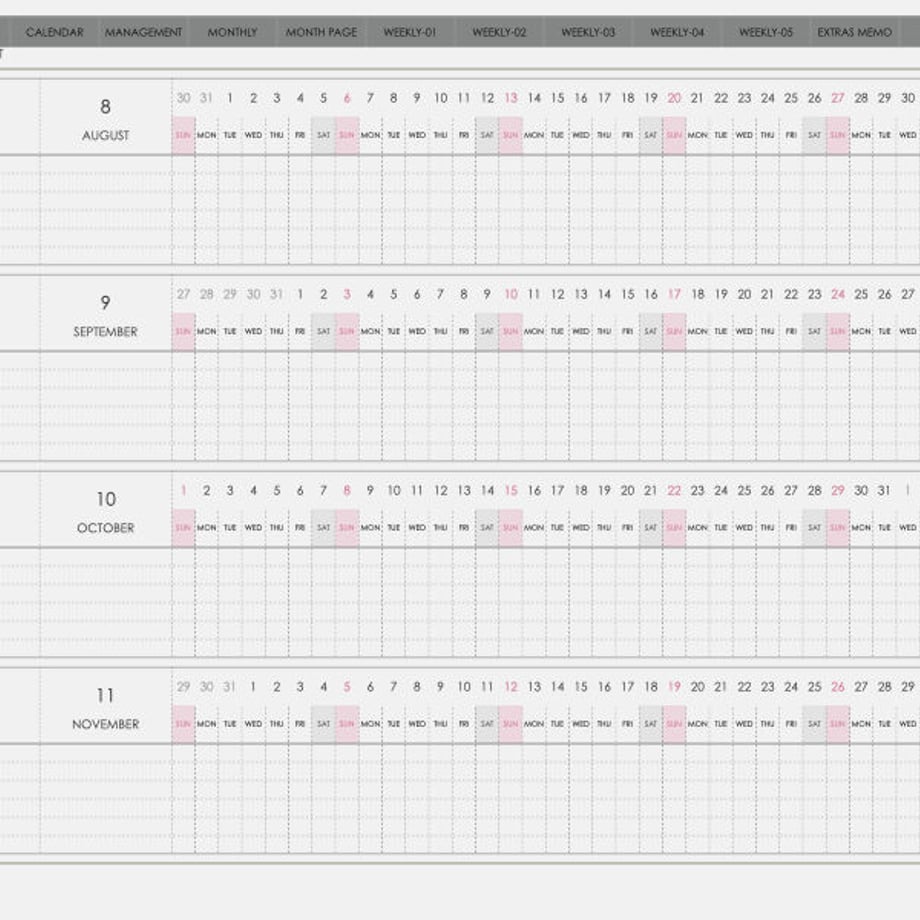Switch to the WEEKLY-05 tab
The image size is (920, 920).
click(x=766, y=32)
